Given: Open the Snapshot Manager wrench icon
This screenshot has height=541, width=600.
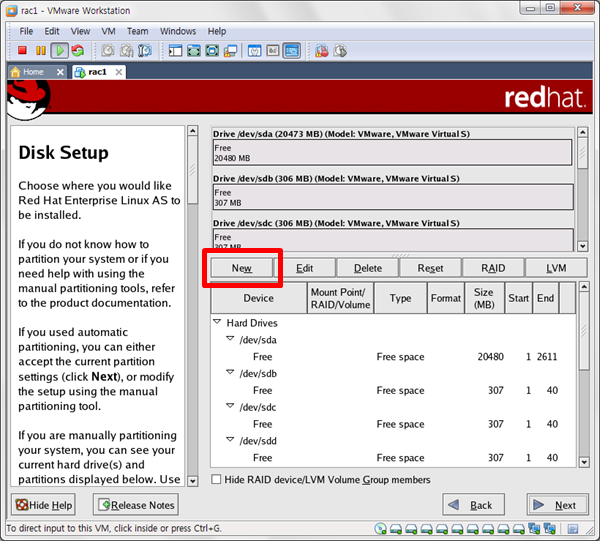Looking at the screenshot, I should [145, 51].
